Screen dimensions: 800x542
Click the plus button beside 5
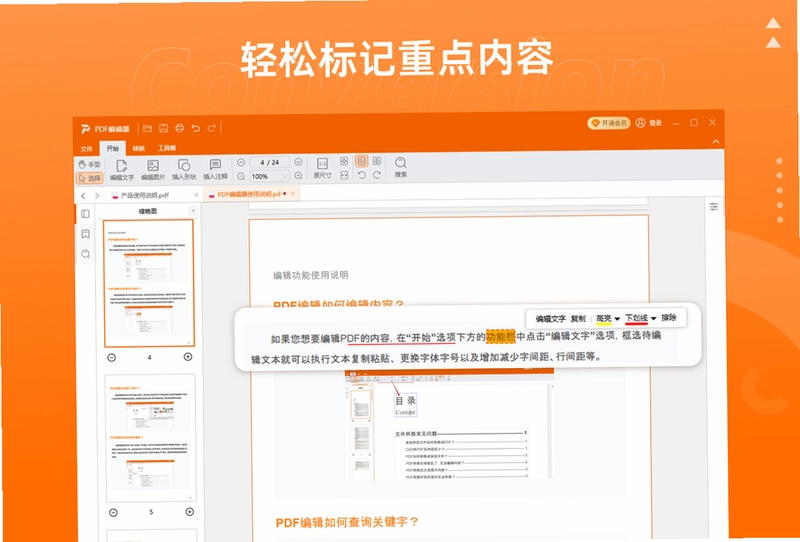tap(189, 511)
